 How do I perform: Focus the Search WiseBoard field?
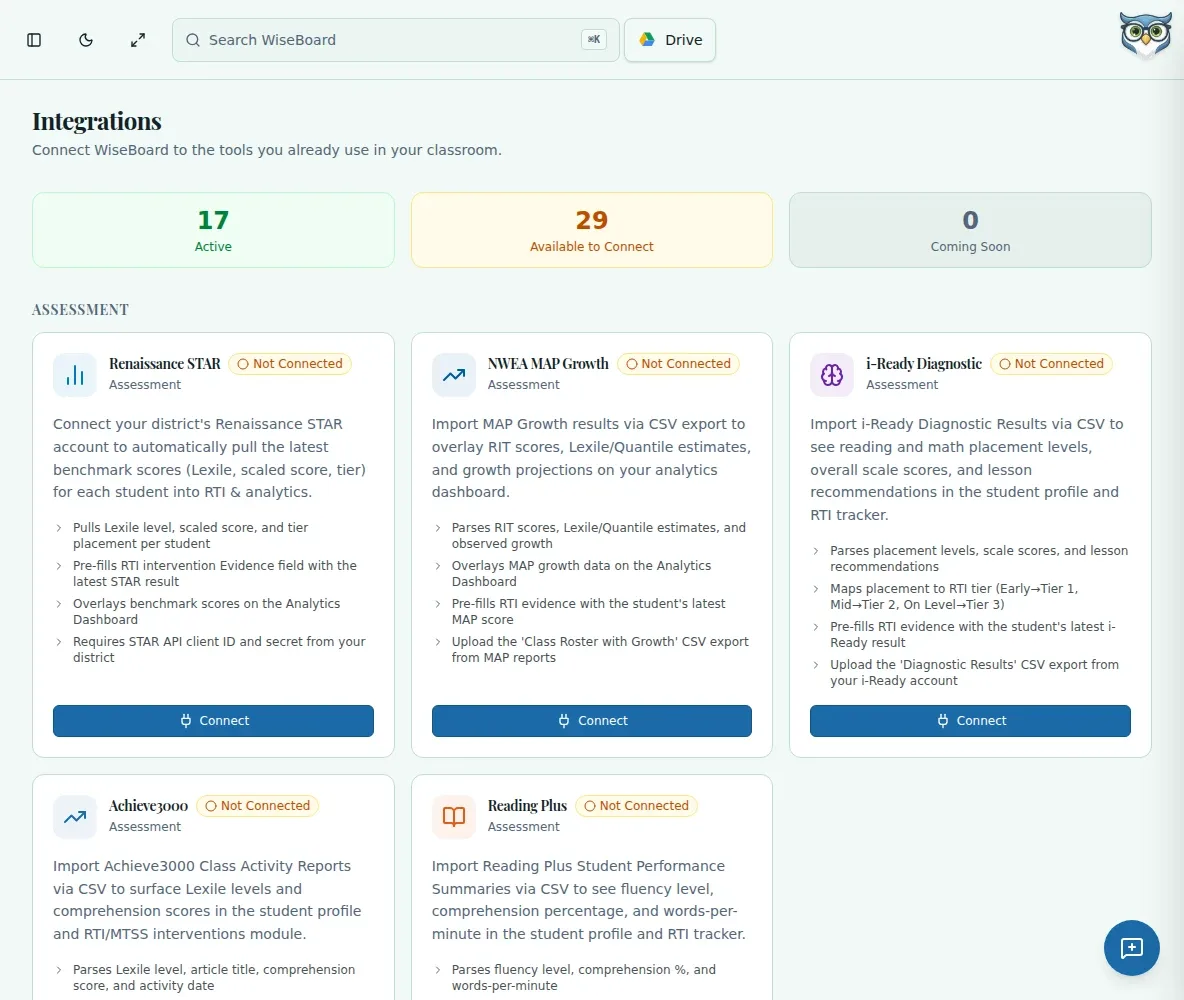point(396,40)
